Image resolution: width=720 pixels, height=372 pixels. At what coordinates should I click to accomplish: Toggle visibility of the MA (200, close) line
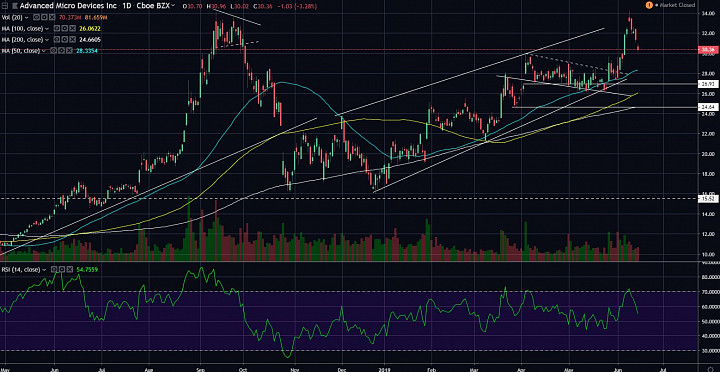click(57, 39)
